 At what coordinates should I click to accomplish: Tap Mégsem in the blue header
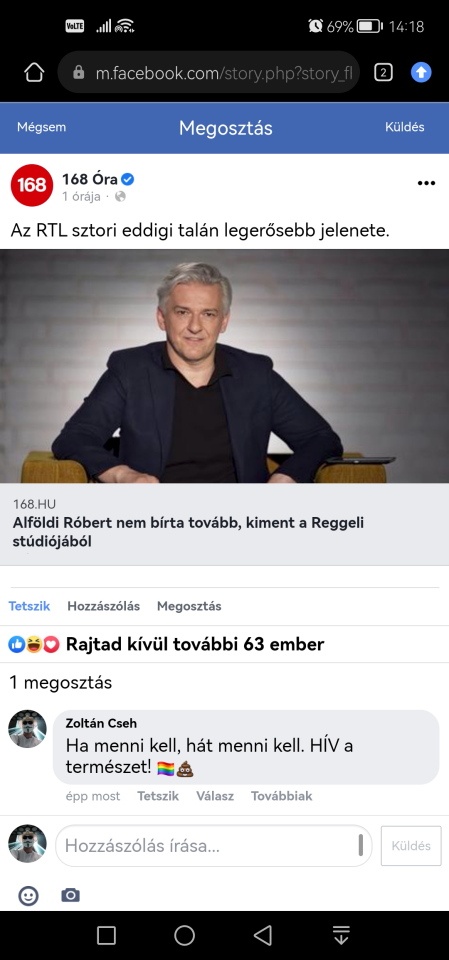42,127
